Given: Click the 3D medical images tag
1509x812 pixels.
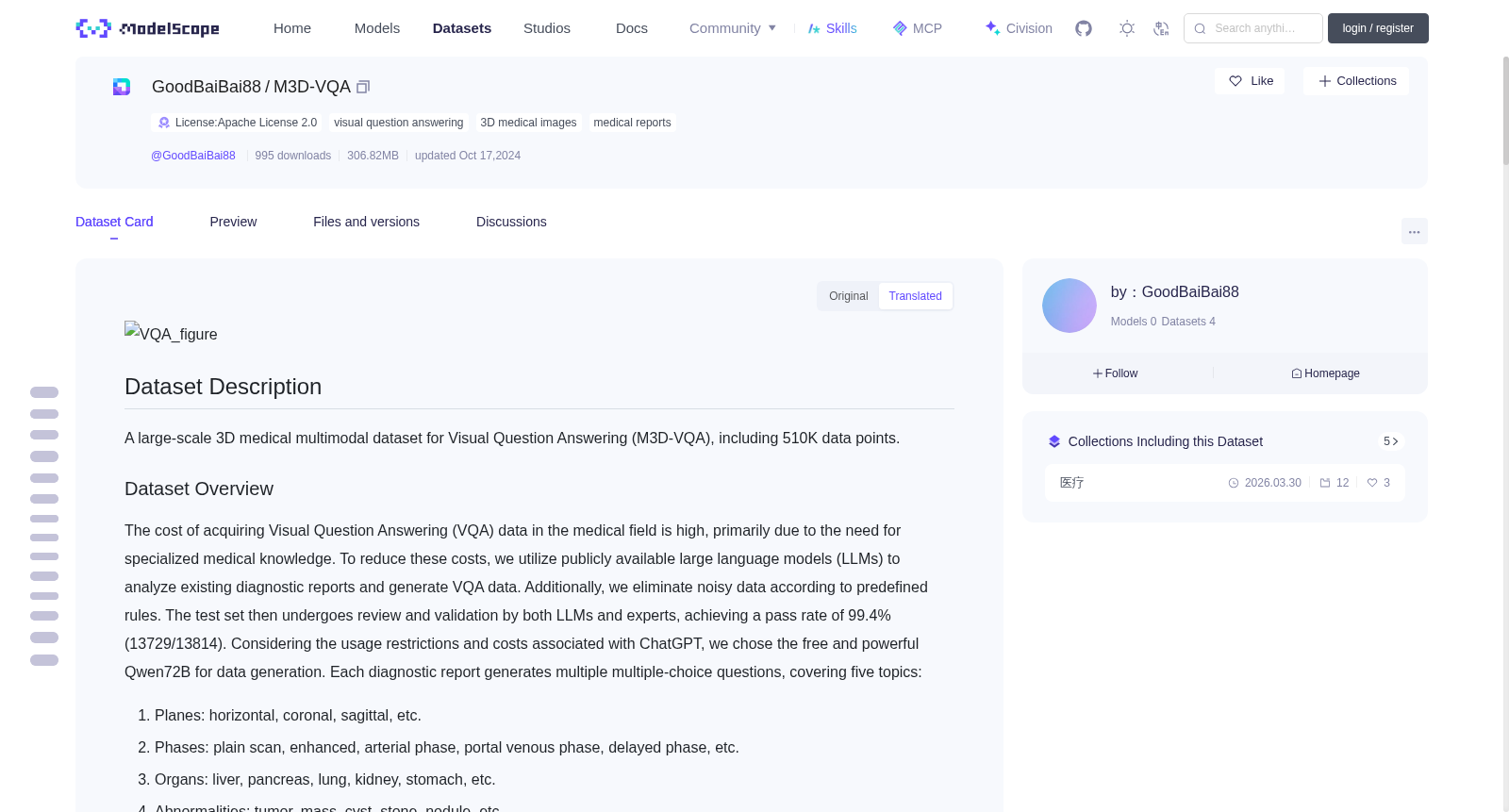Looking at the screenshot, I should [528, 123].
